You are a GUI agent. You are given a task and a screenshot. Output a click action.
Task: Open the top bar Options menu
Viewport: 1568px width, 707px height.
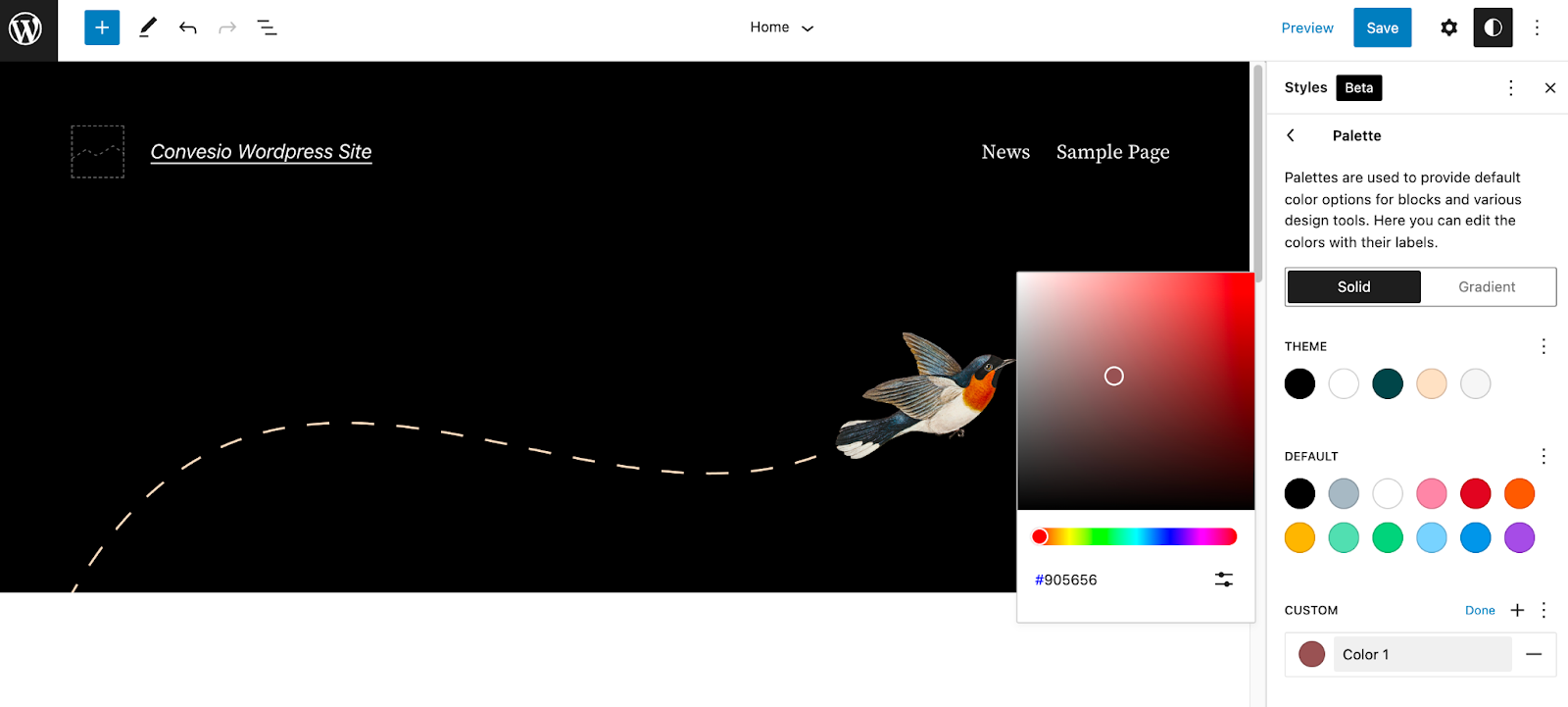tap(1537, 27)
